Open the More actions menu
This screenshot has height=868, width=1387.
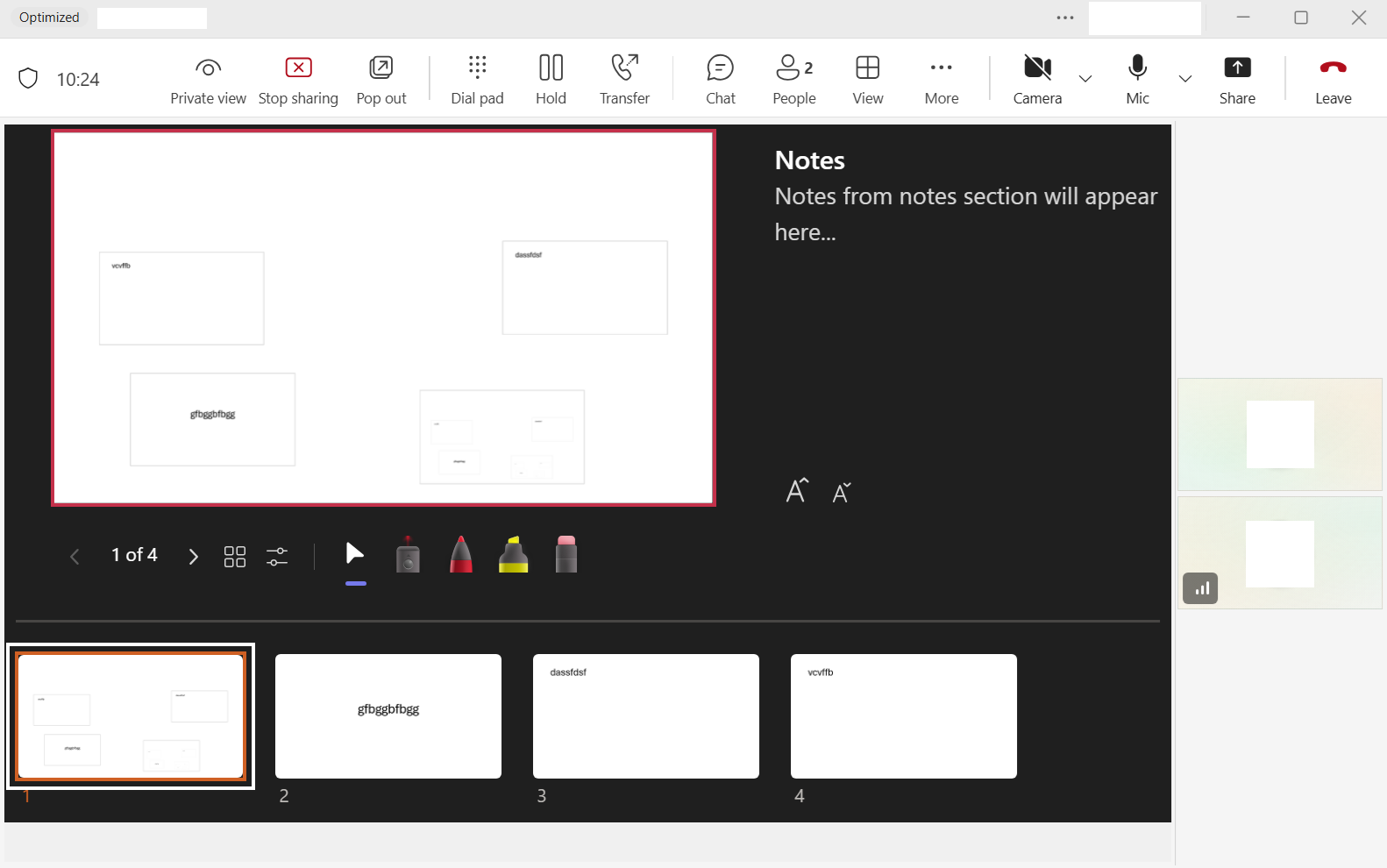942,80
